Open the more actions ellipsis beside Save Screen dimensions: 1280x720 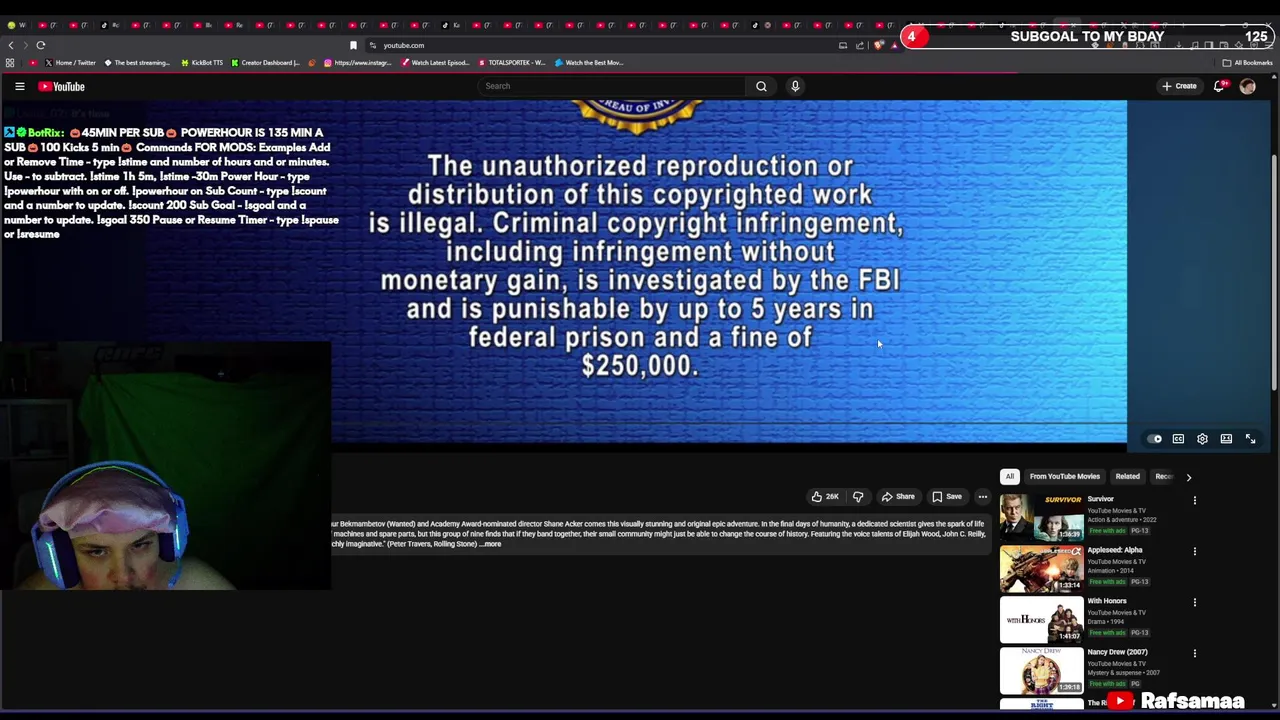pos(982,497)
